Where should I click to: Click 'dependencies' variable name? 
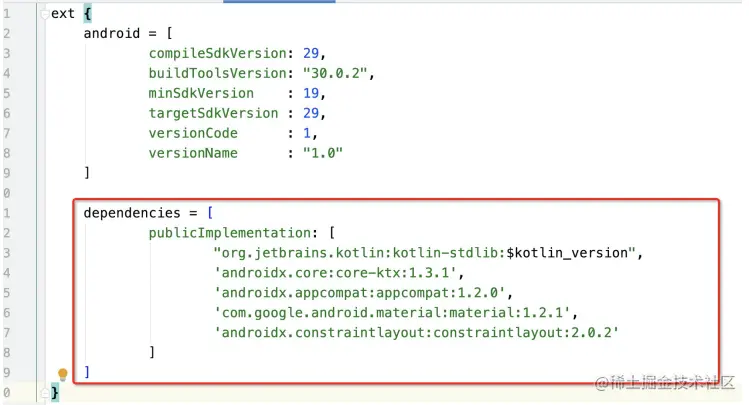pyautogui.click(x=132, y=213)
